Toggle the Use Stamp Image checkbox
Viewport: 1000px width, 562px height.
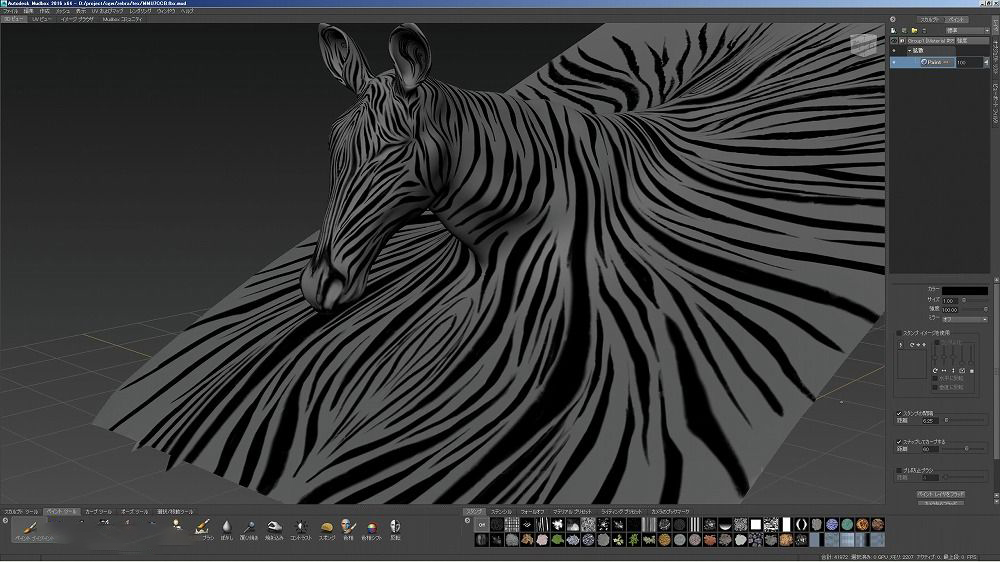tap(898, 332)
